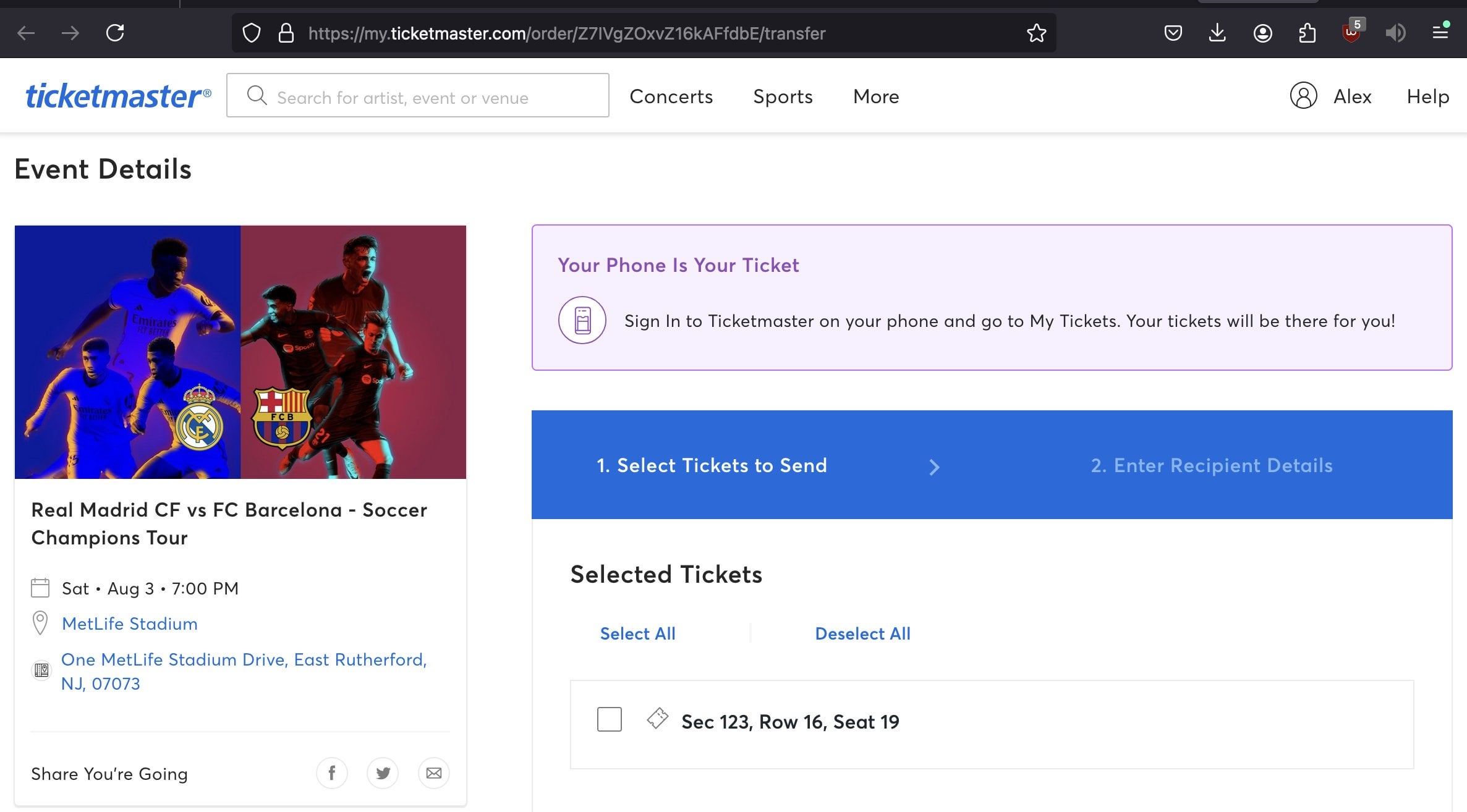
Task: Click in the artist, event or venue search field
Action: (x=418, y=95)
